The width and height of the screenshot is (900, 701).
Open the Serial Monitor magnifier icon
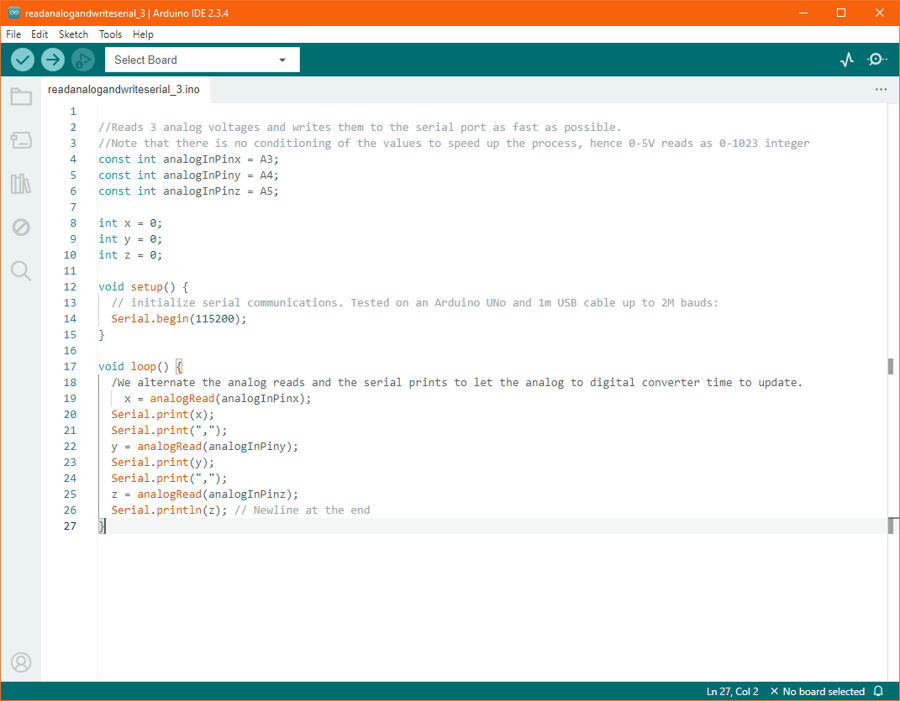[x=876, y=60]
